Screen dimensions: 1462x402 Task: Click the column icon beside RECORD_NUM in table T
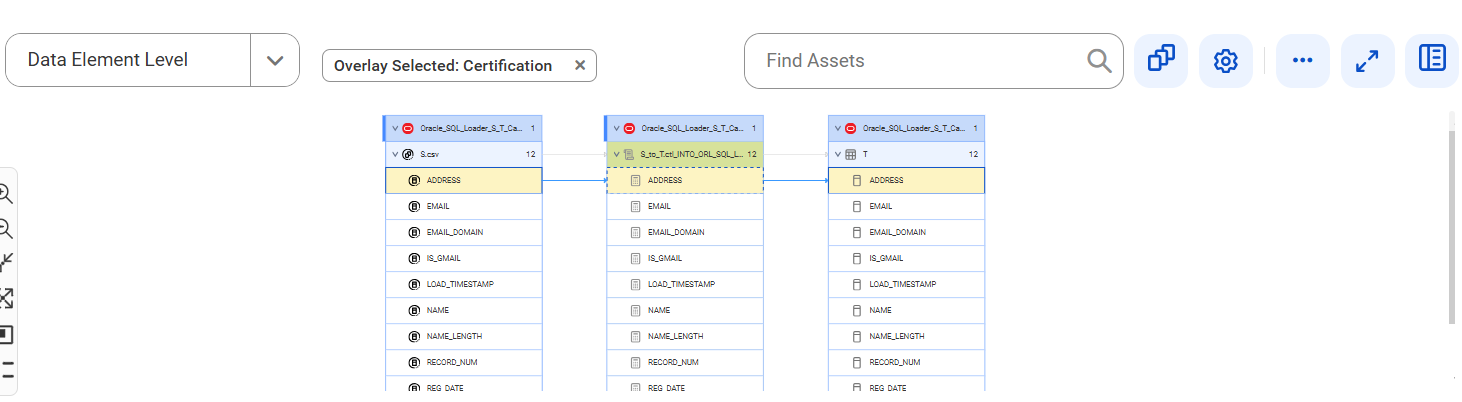[856, 362]
